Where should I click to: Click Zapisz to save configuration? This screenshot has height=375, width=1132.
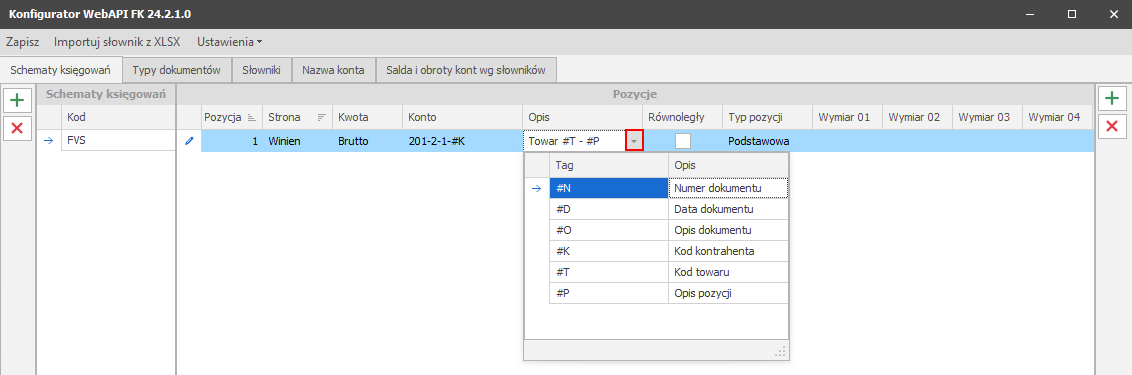coord(22,42)
